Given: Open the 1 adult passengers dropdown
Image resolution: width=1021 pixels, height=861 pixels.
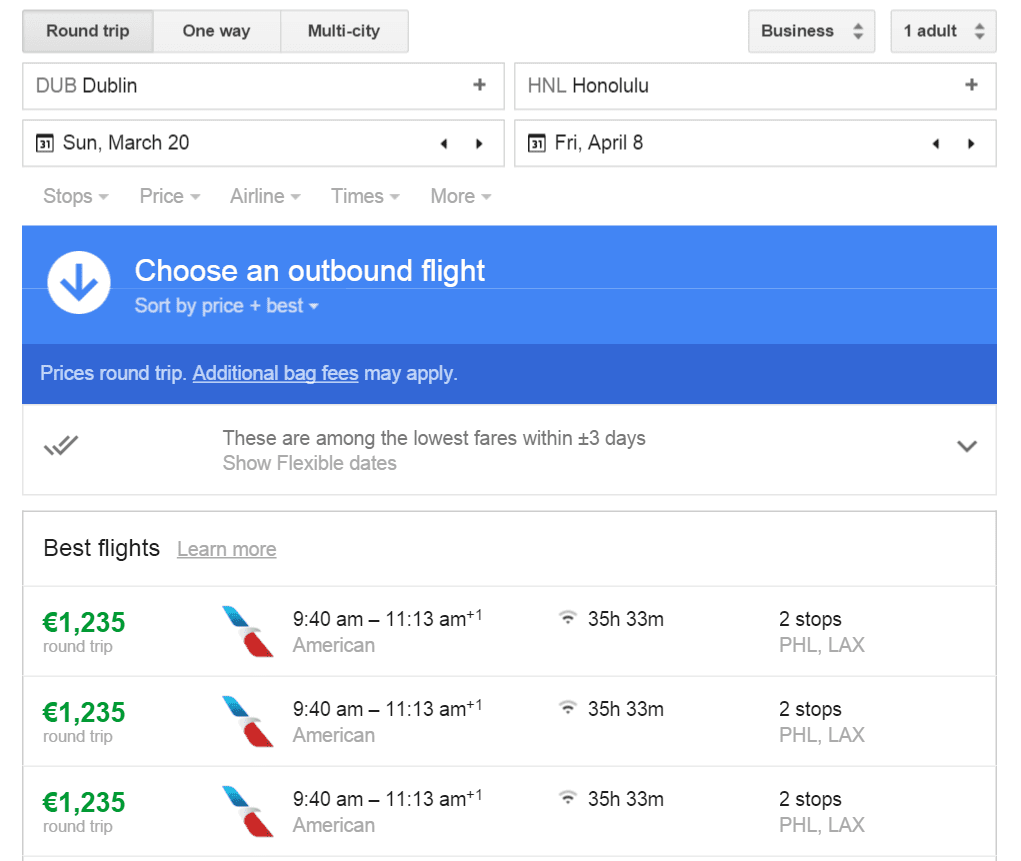Looking at the screenshot, I should (x=943, y=31).
